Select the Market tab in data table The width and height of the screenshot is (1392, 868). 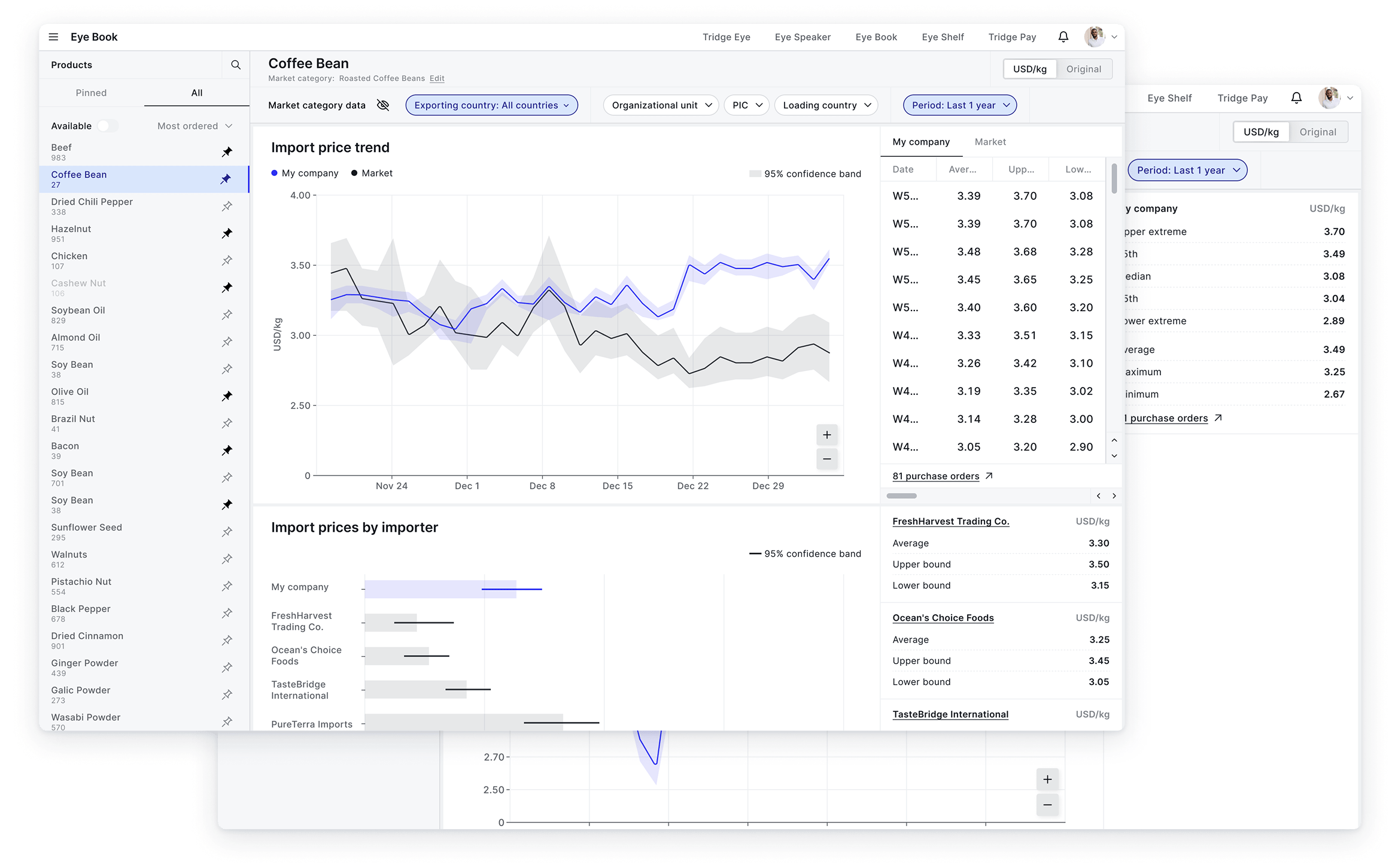coord(990,142)
